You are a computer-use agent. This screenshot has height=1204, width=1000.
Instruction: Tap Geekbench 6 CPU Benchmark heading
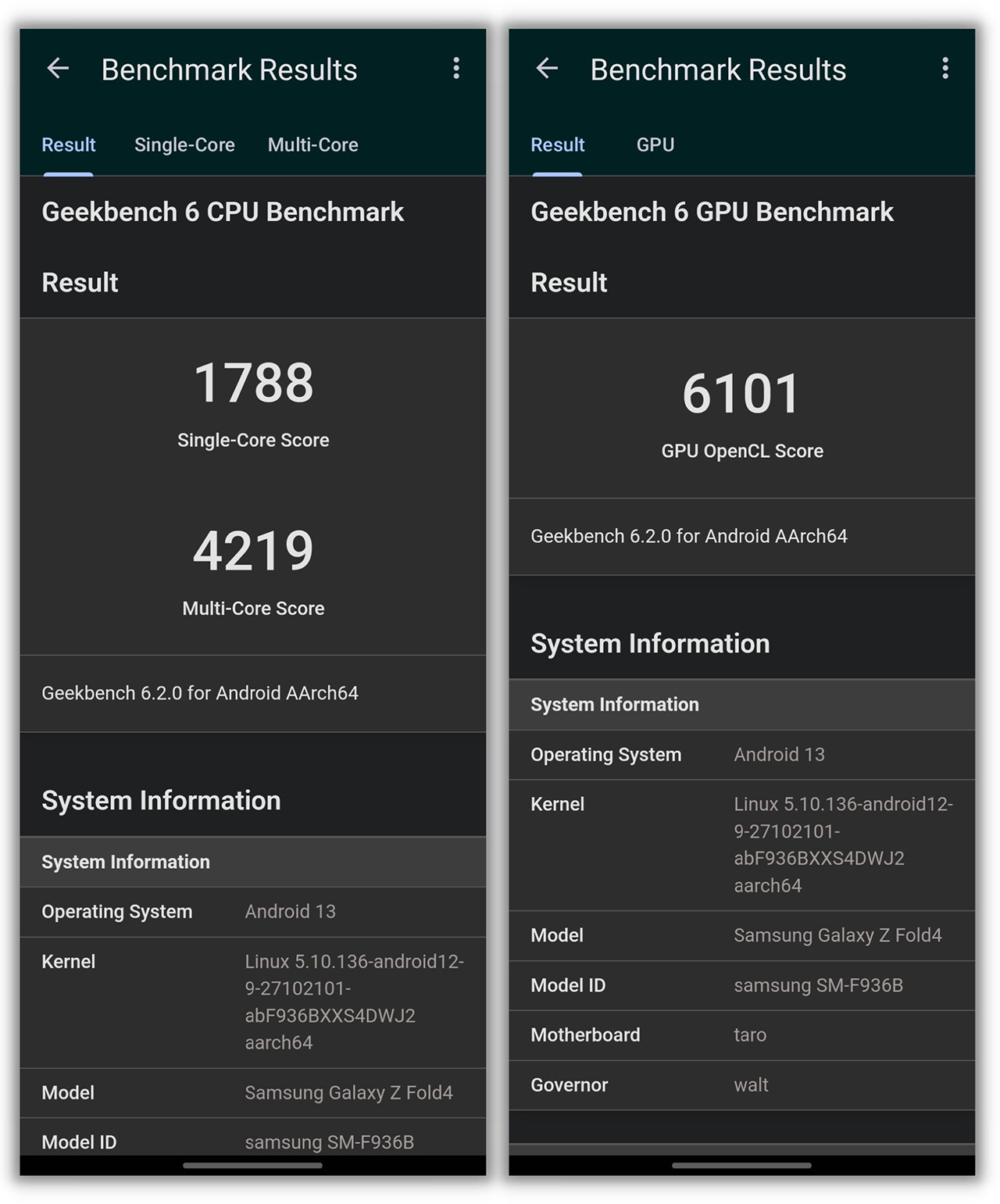[223, 212]
